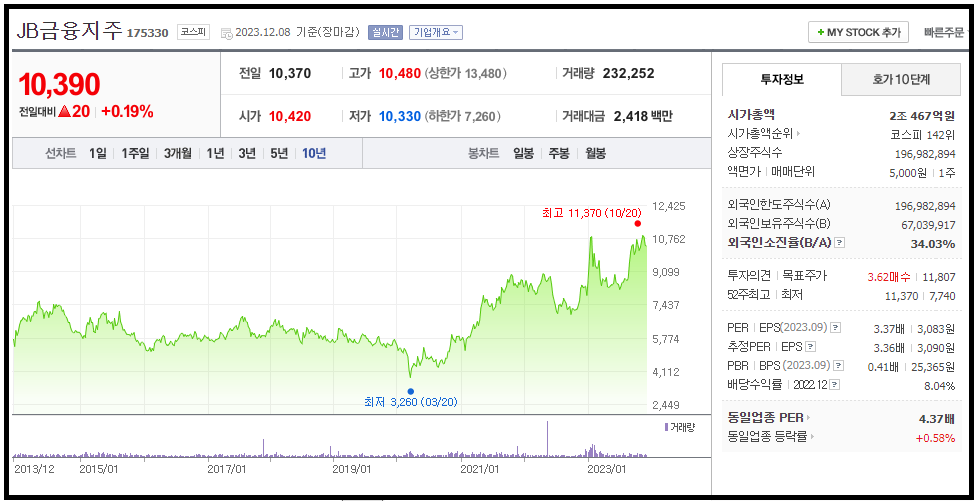
Task: Click the 목표주가 label
Action: (805, 275)
